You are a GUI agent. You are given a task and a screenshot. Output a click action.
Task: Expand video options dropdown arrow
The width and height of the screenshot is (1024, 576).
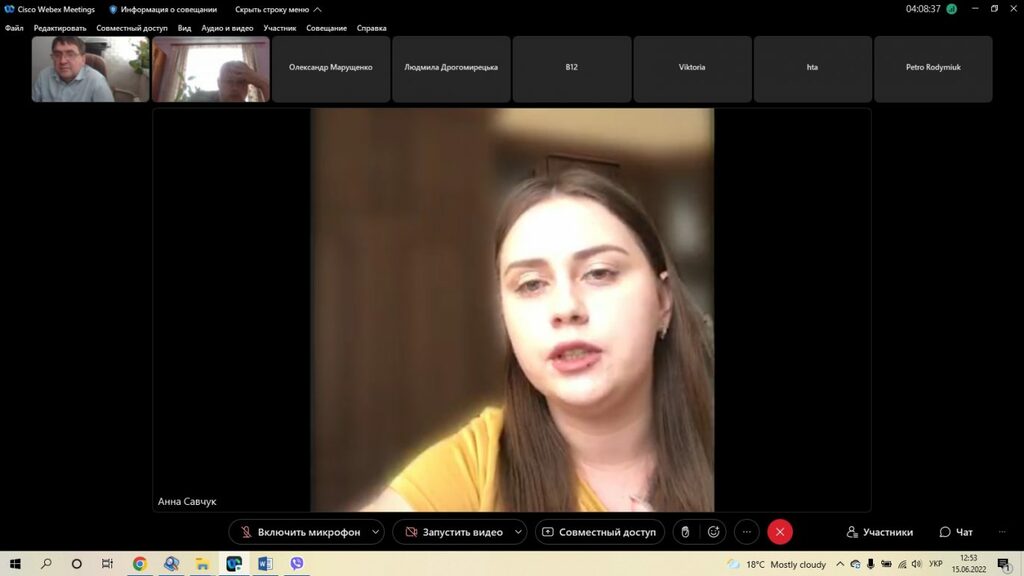coord(518,532)
